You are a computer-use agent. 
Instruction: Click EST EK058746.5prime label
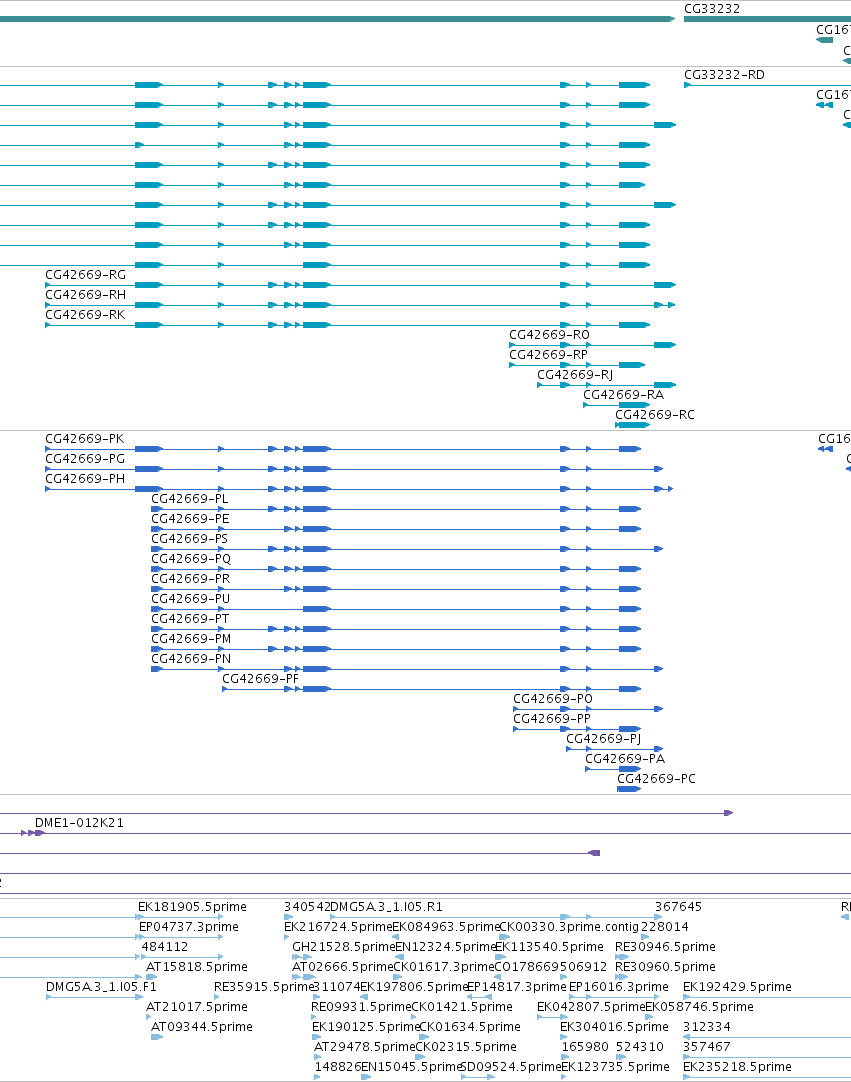pos(699,1007)
